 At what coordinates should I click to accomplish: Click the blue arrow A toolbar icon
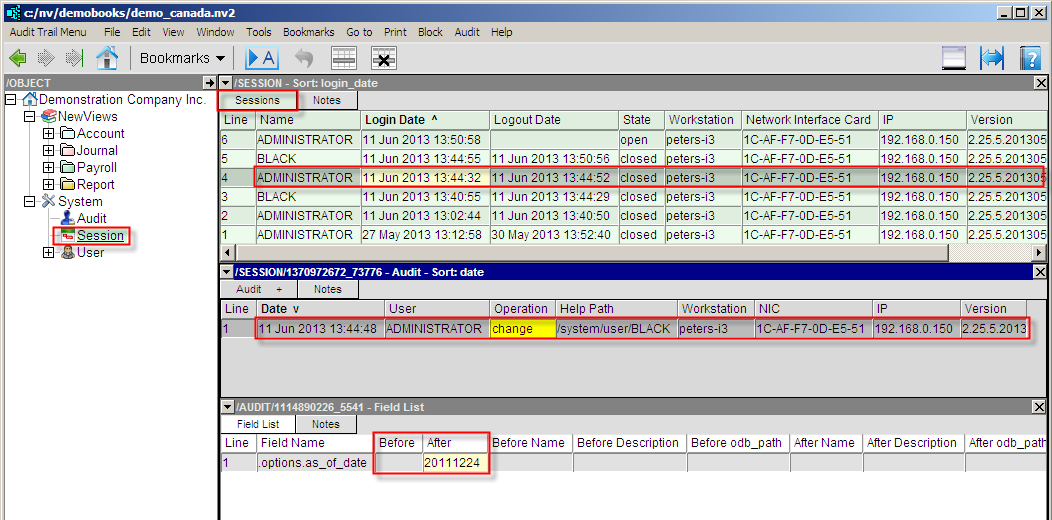pyautogui.click(x=262, y=58)
